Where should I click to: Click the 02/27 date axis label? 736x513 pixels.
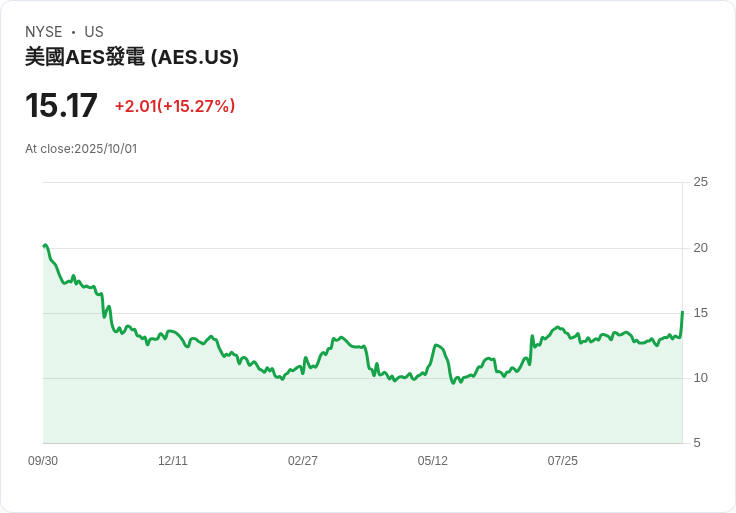[x=303, y=461]
